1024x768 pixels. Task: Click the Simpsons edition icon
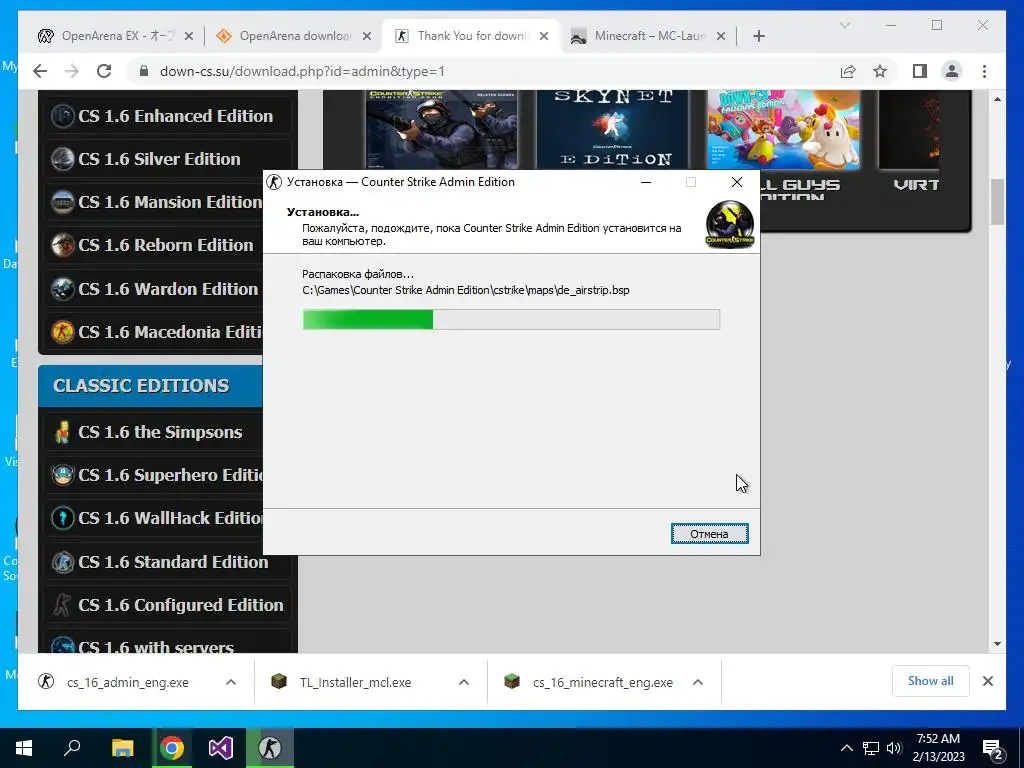pyautogui.click(x=63, y=432)
